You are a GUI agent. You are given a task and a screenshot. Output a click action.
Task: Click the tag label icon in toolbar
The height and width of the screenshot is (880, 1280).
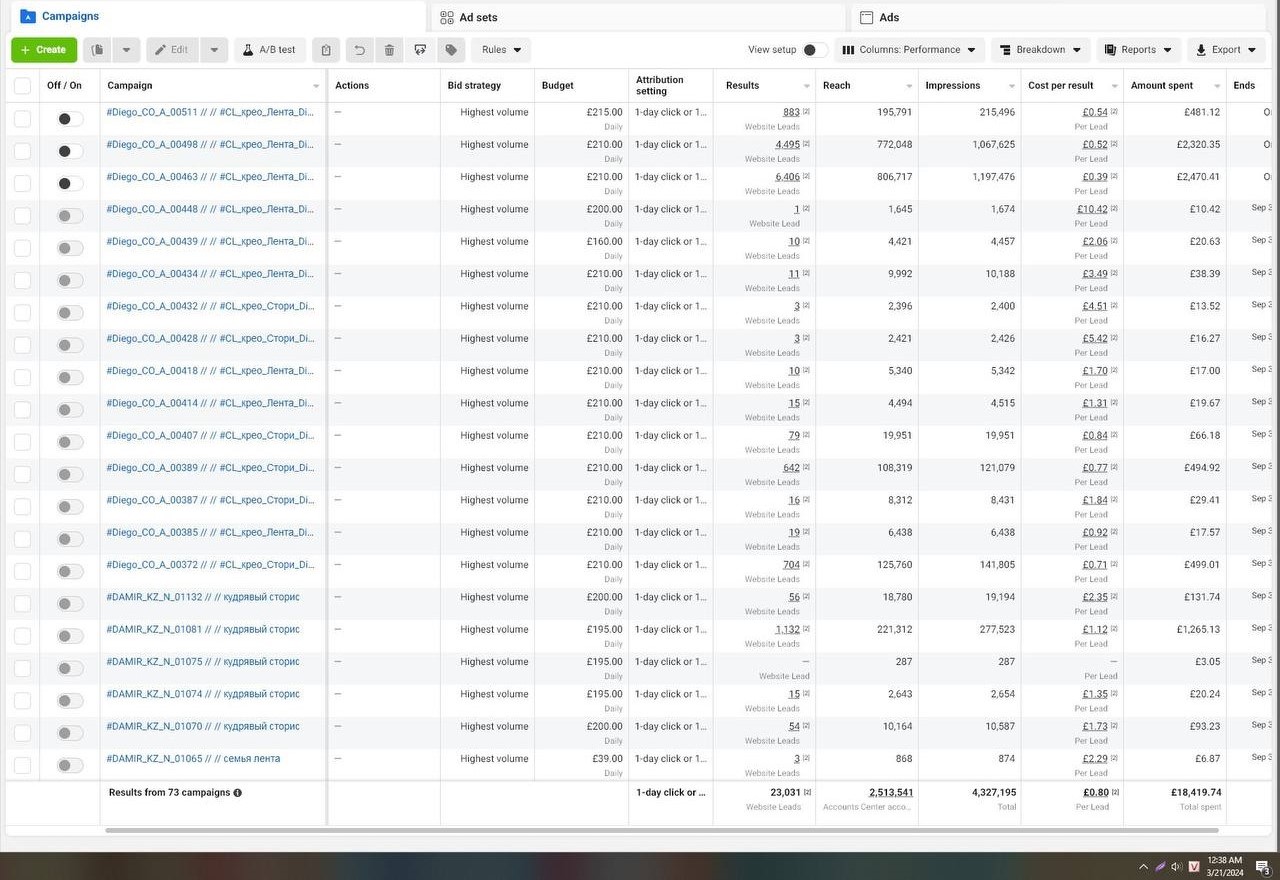(x=451, y=50)
